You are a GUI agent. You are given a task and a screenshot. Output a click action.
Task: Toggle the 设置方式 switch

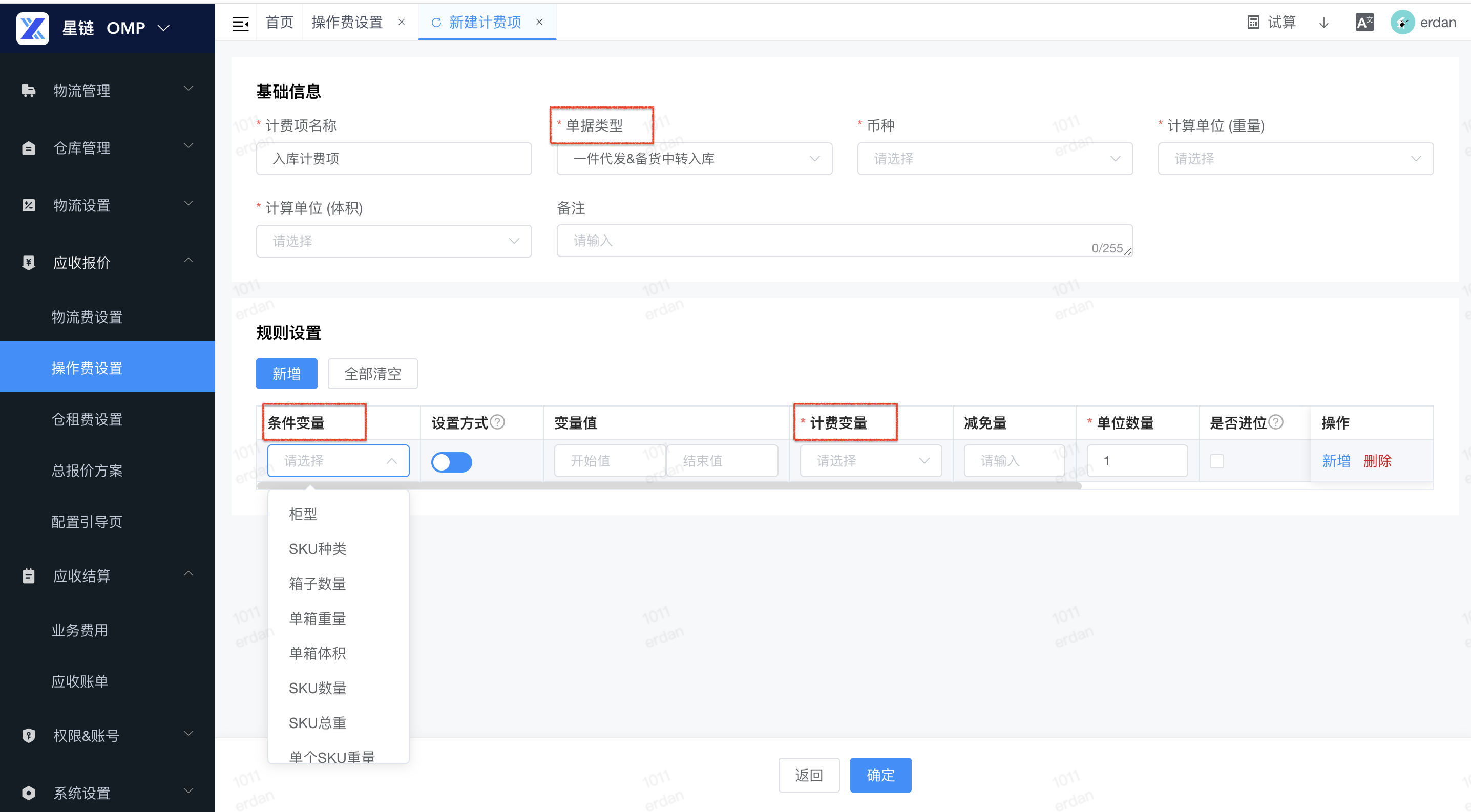(x=451, y=462)
